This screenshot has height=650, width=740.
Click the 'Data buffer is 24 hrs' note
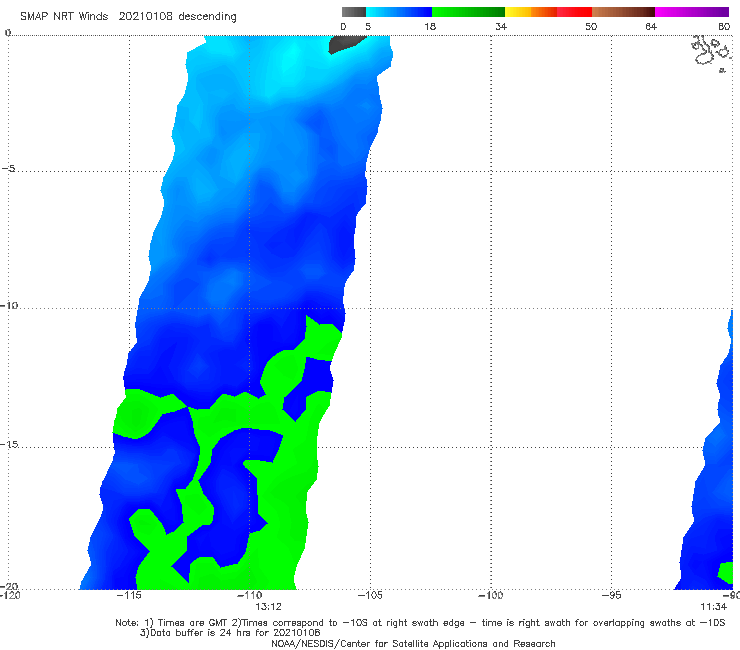coord(230,633)
